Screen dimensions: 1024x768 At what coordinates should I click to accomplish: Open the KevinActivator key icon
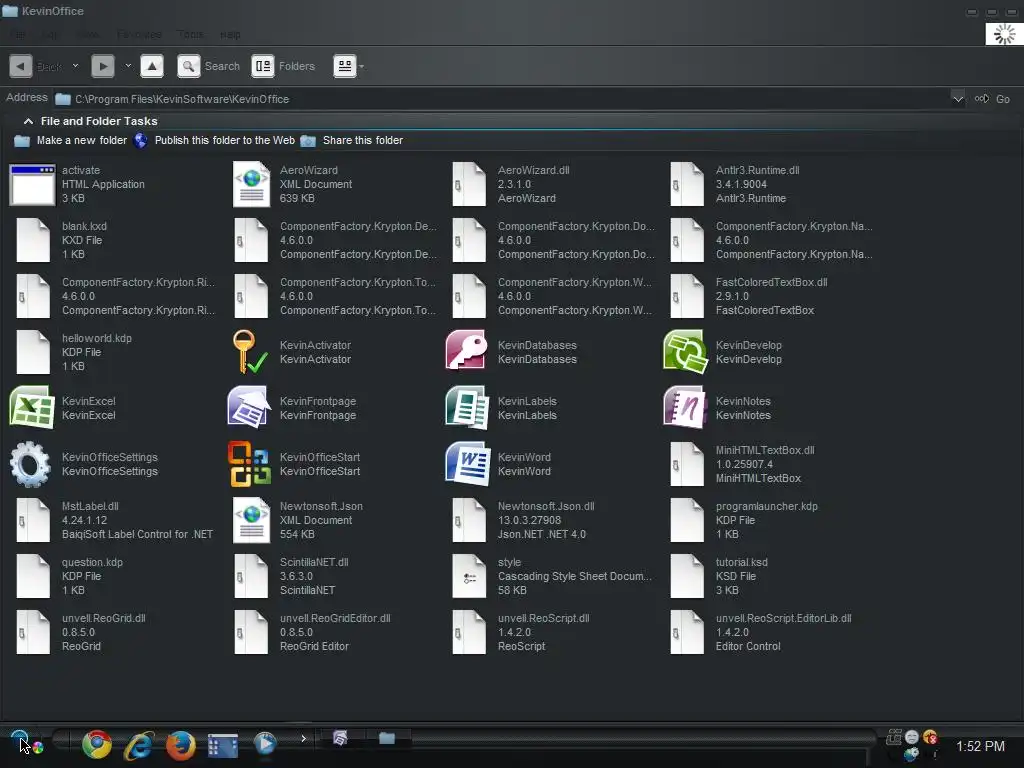(x=249, y=351)
